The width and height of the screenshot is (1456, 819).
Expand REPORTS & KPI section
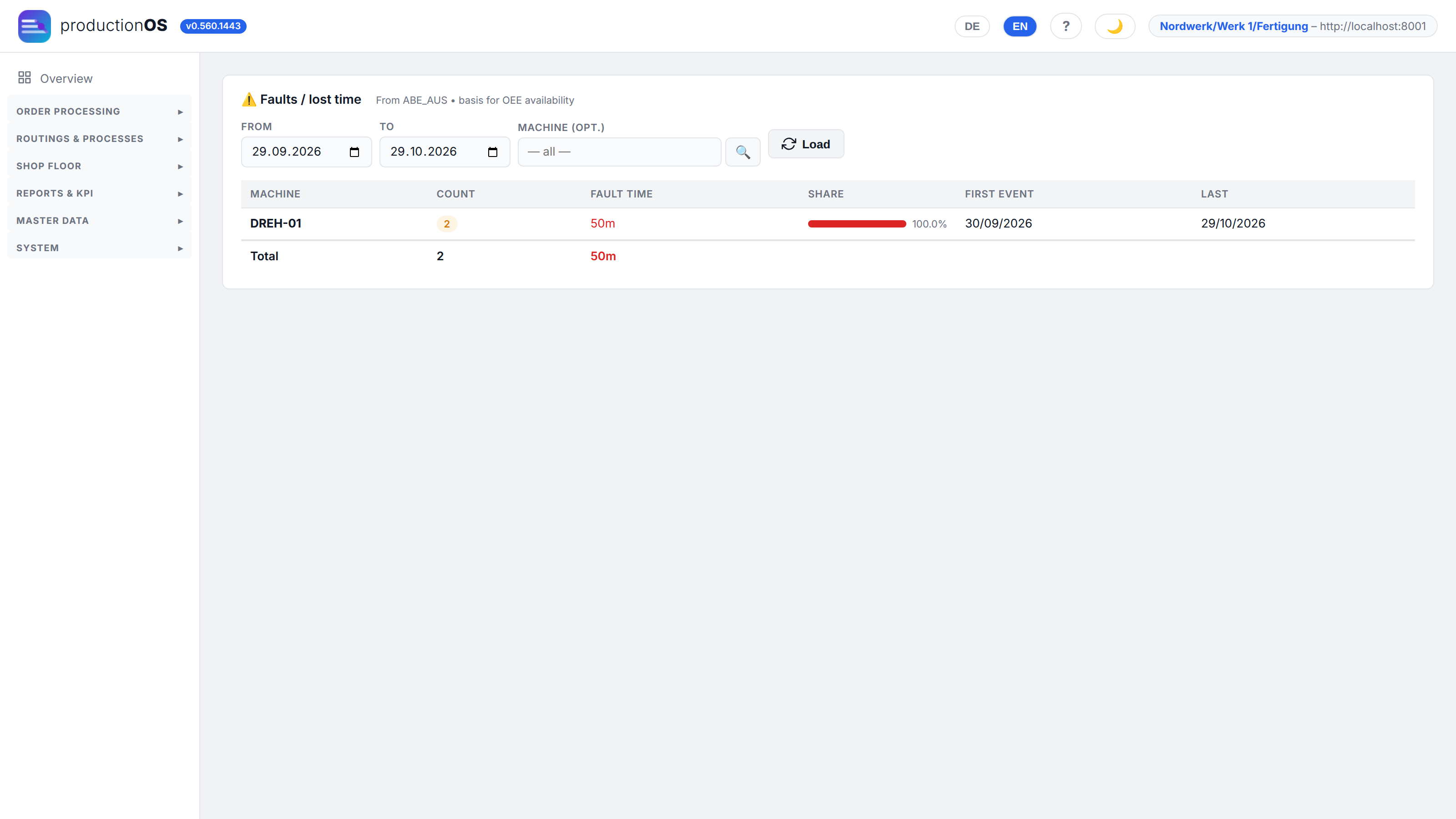100,193
